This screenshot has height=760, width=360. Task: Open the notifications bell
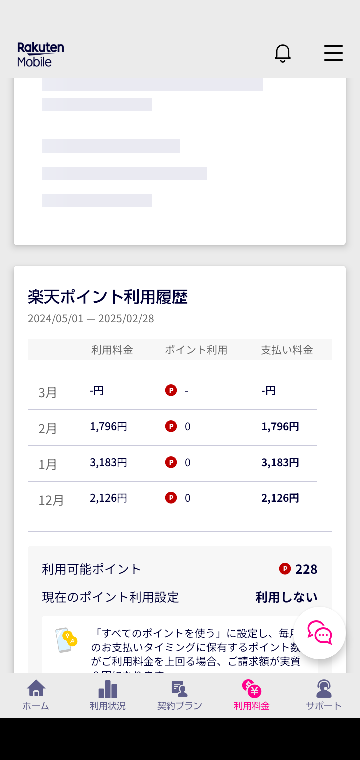282,53
